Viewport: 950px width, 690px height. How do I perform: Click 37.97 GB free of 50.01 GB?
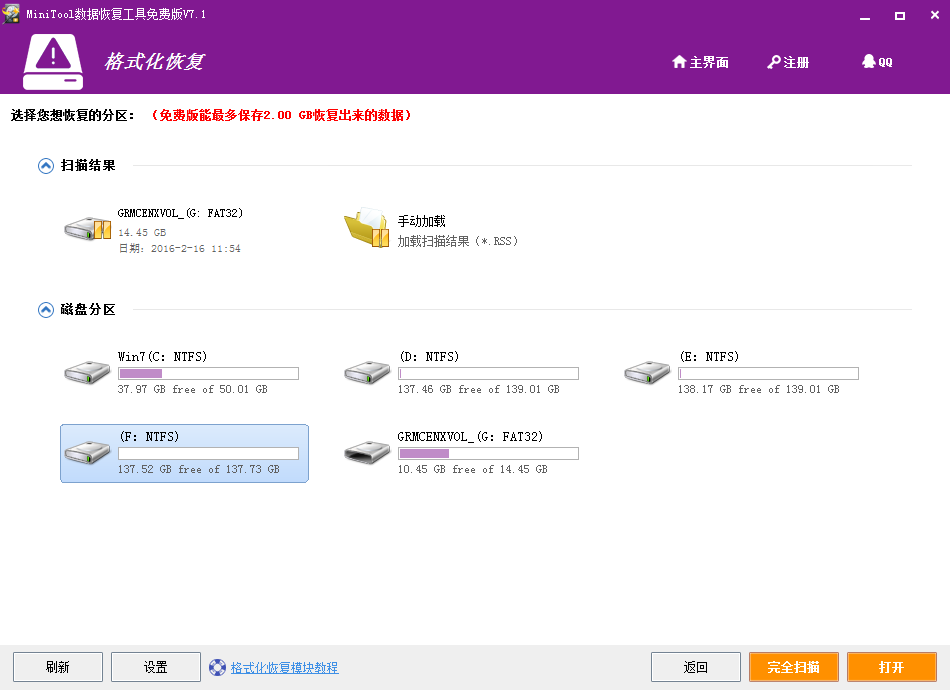click(193, 389)
